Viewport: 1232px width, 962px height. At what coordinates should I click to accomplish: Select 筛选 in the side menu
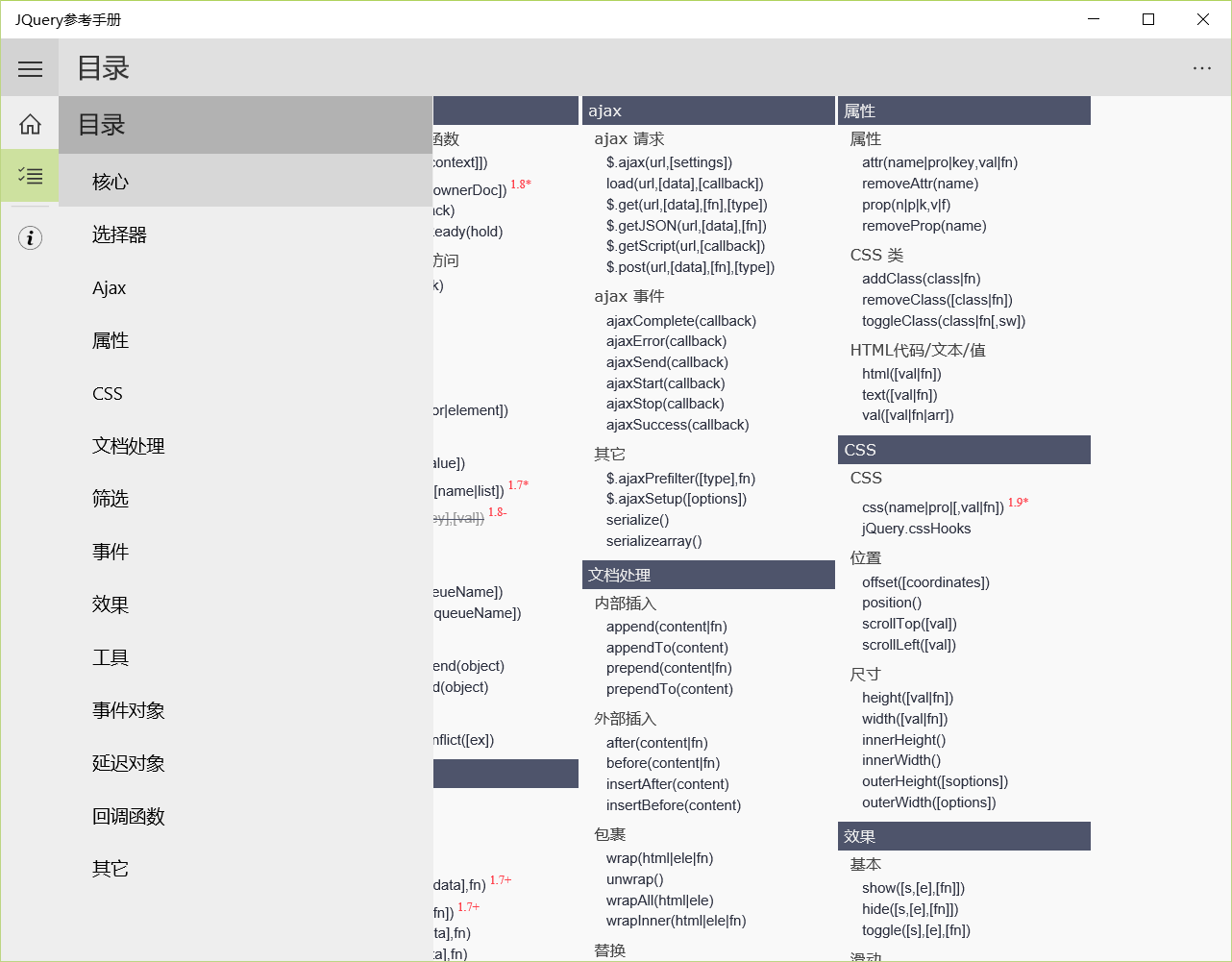pyautogui.click(x=246, y=499)
